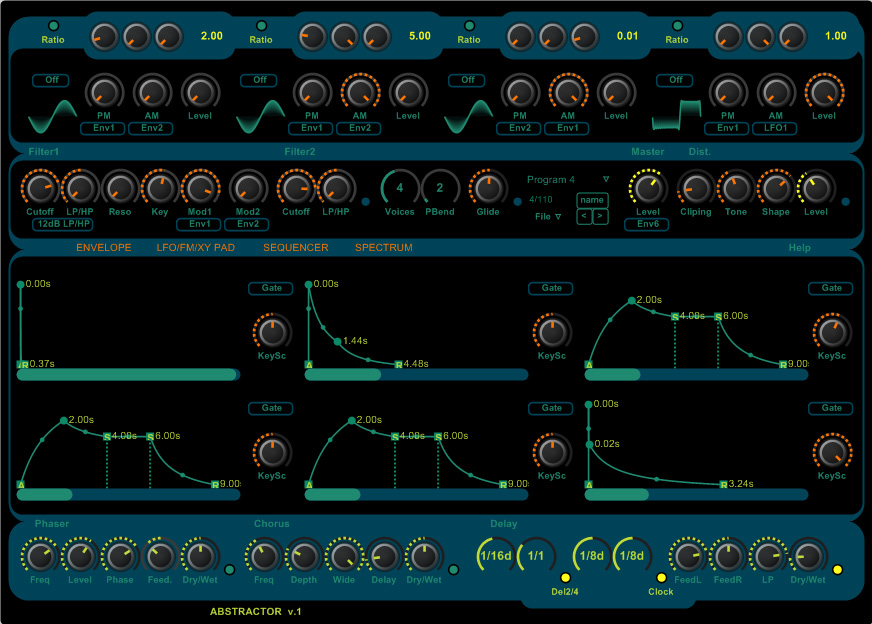Click the delay LP knob
Screen dimensions: 872x624
[768, 556]
